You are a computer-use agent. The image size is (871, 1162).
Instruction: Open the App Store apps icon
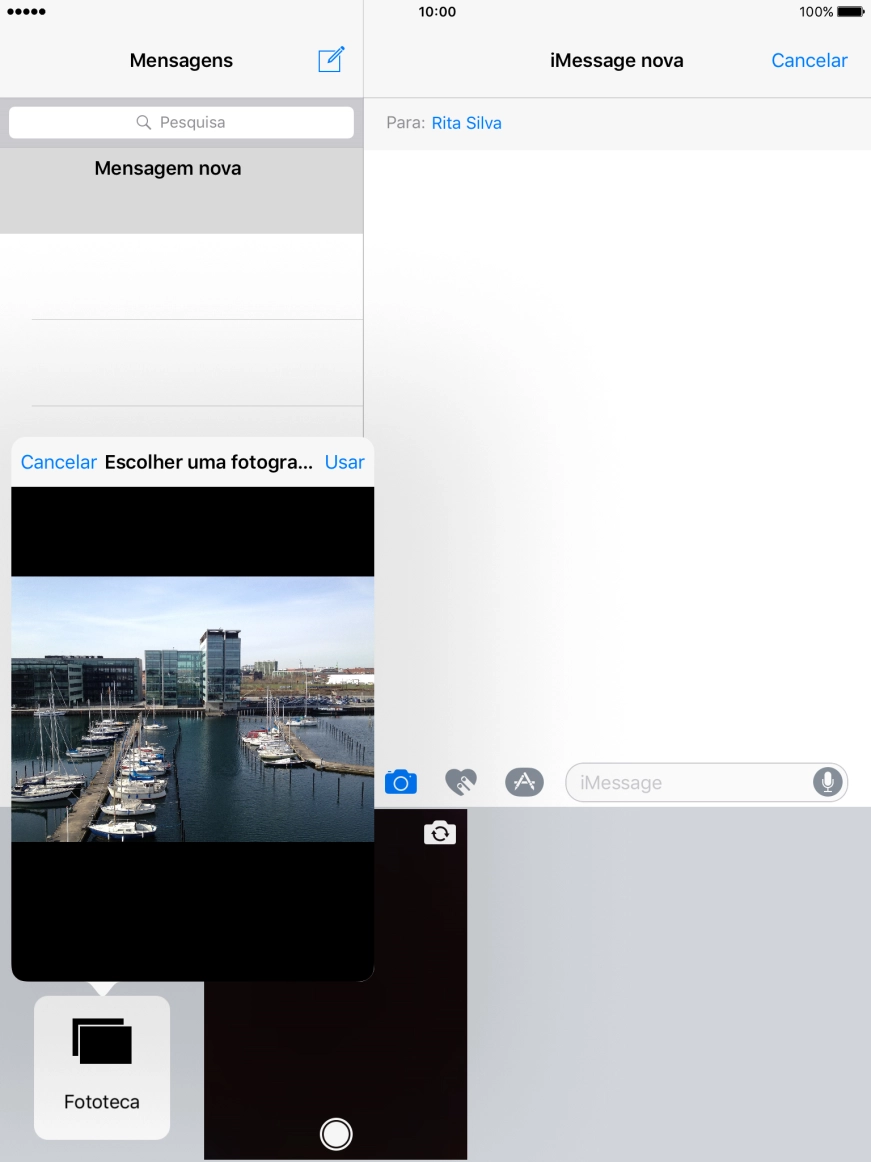(524, 782)
